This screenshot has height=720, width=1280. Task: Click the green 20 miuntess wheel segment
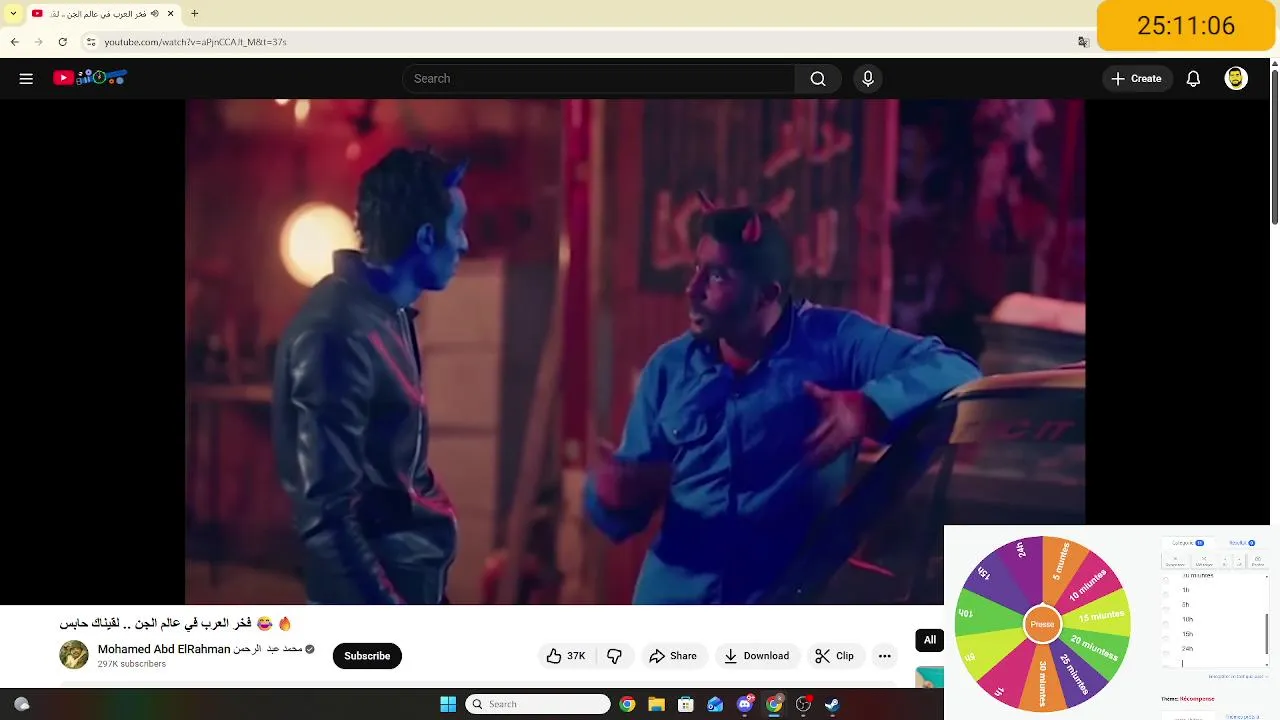click(1093, 647)
